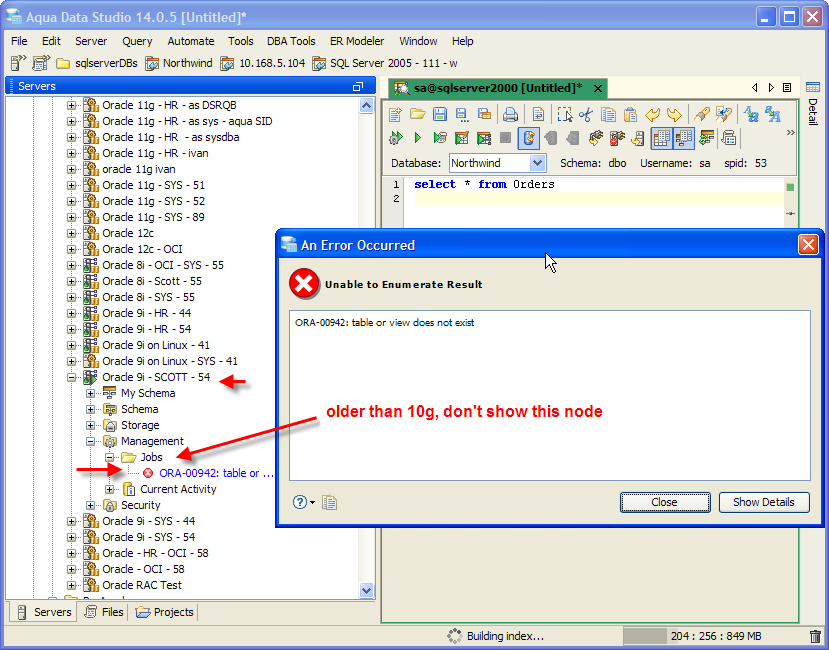This screenshot has height=650, width=829.
Task: Expand the Current Activity node
Action: coord(109,489)
